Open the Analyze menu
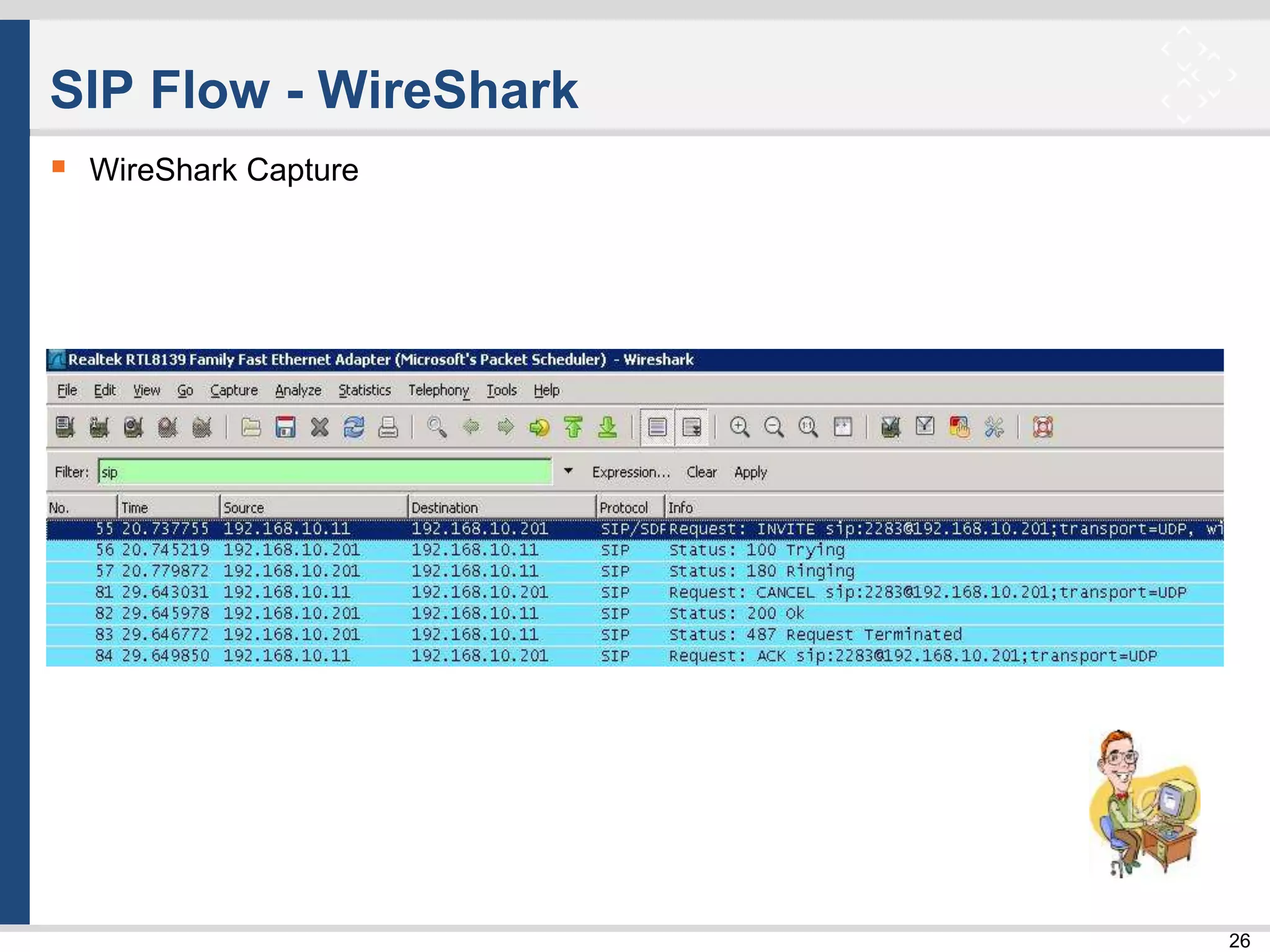 point(298,390)
